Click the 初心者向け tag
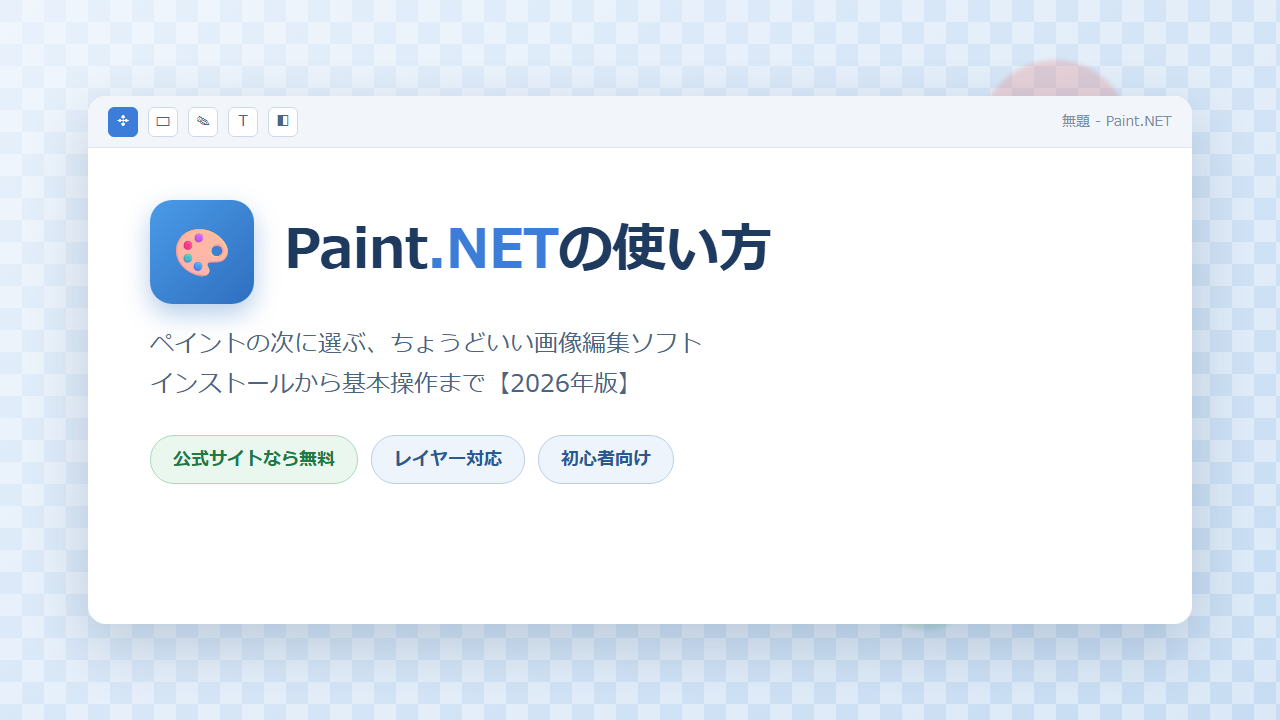This screenshot has width=1280, height=720. [x=606, y=459]
